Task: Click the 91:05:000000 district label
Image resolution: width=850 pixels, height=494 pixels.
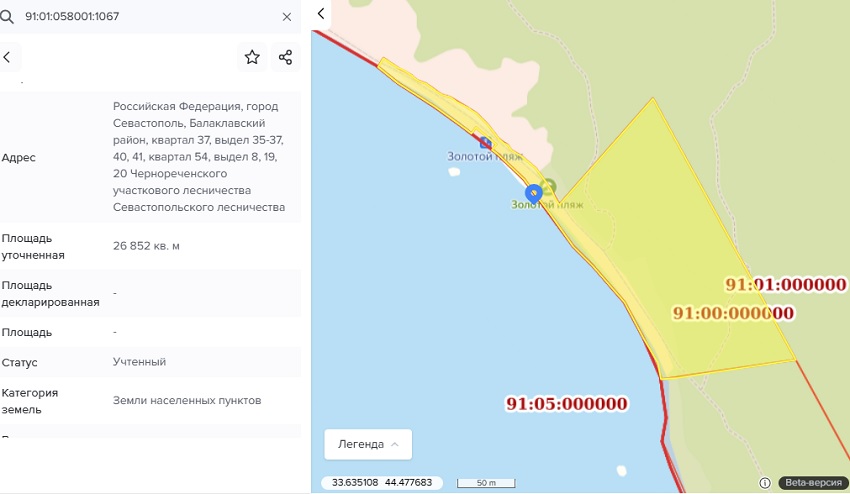Action: 566,404
